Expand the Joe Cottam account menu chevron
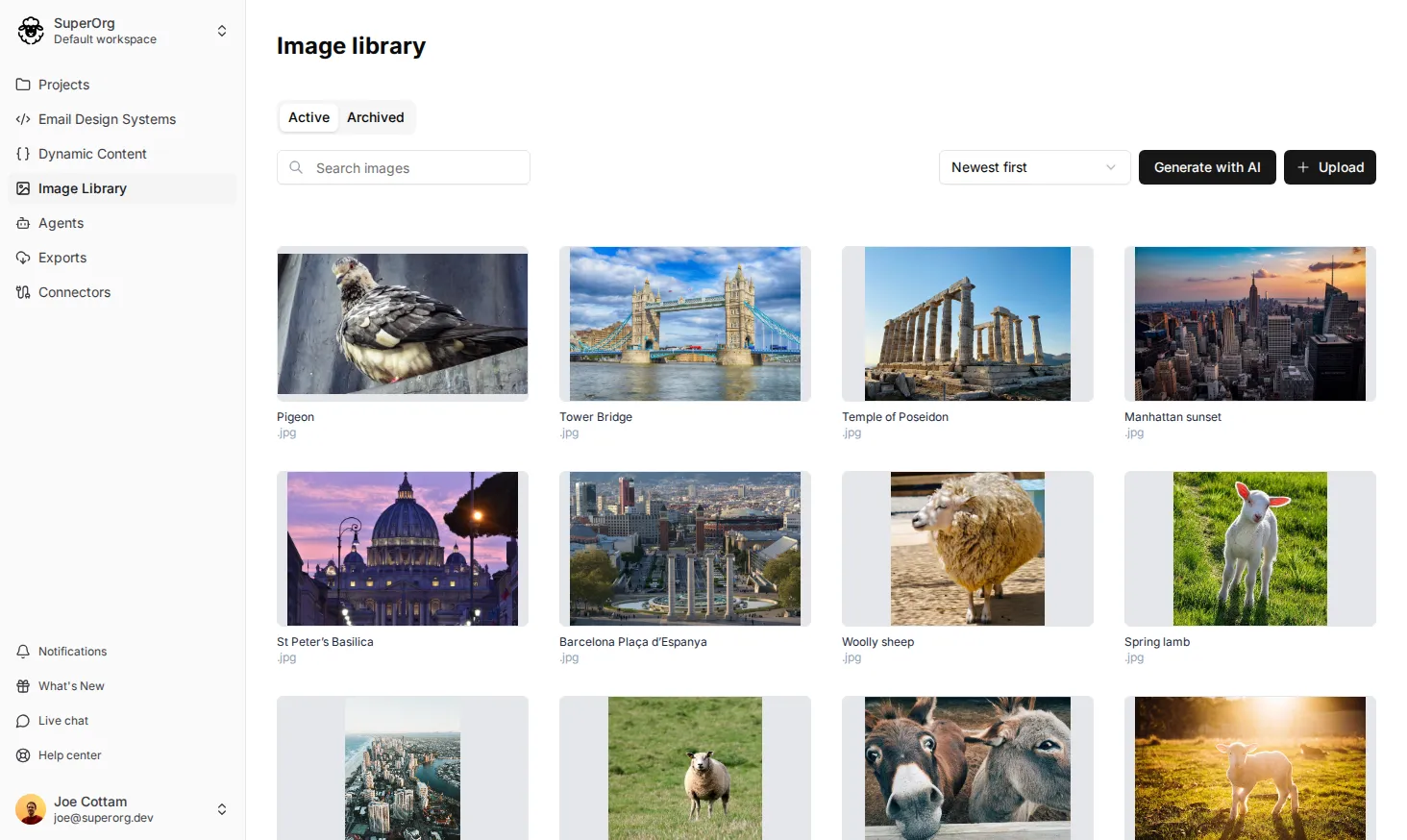Image resolution: width=1407 pixels, height=840 pixels. pyautogui.click(x=222, y=809)
